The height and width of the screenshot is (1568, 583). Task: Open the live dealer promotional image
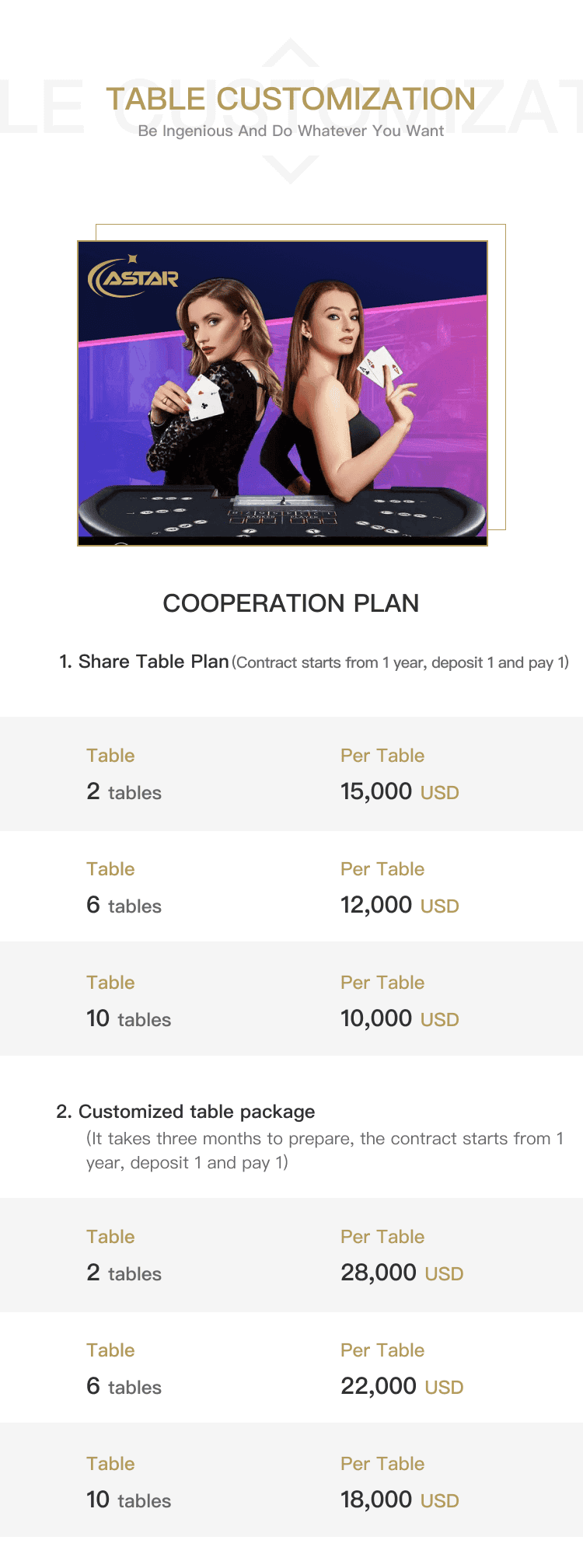coord(282,393)
